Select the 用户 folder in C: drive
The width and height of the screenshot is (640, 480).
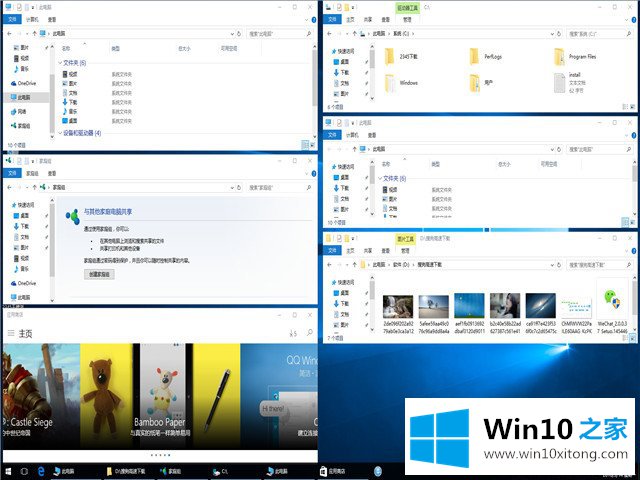(481, 83)
